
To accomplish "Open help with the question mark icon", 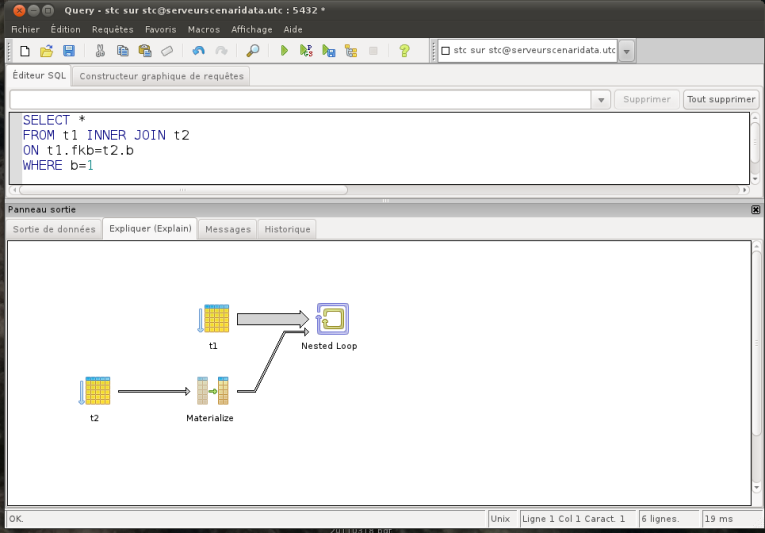I will [404, 51].
